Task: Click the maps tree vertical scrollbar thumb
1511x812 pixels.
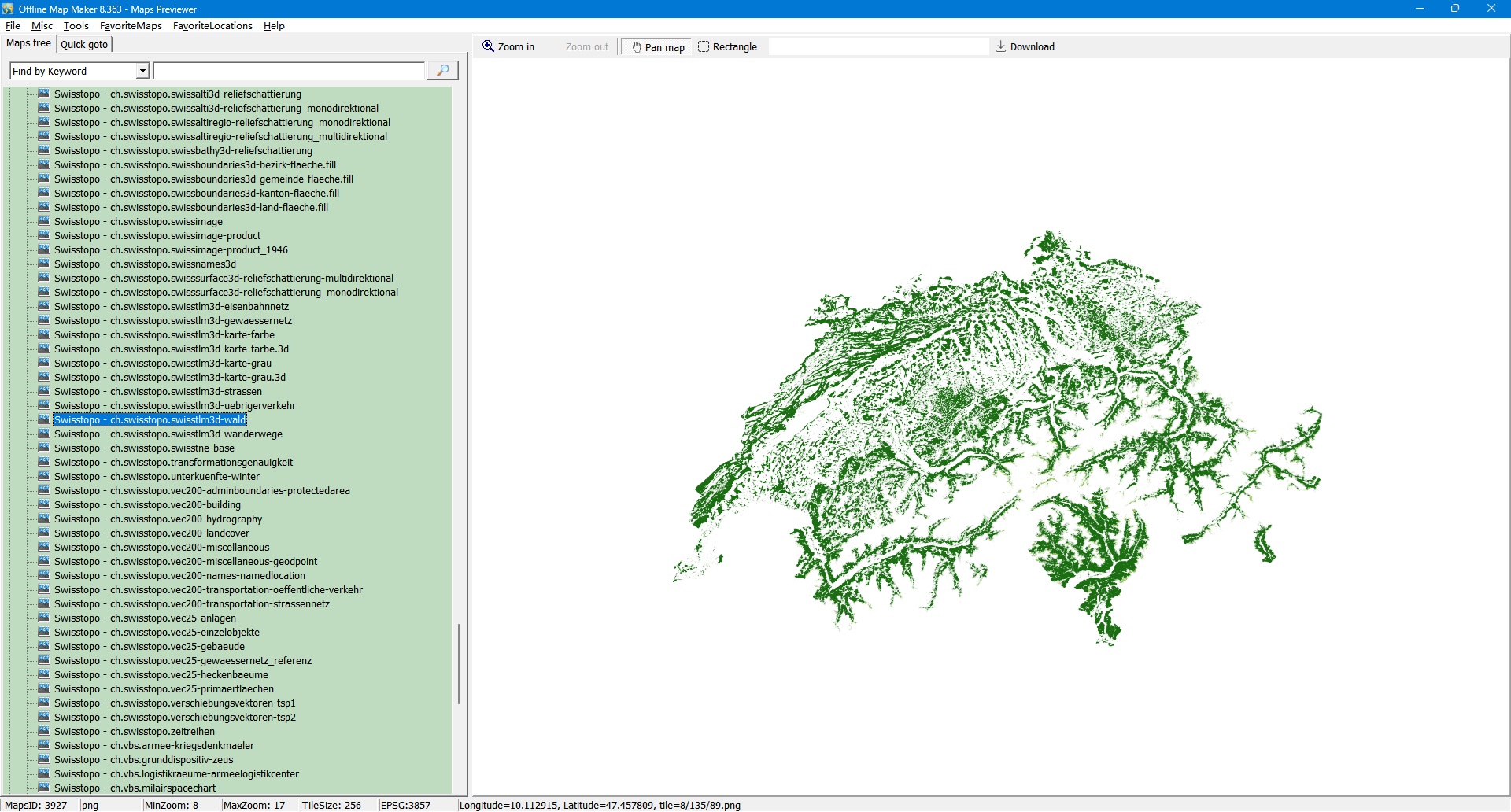Action: [459, 663]
